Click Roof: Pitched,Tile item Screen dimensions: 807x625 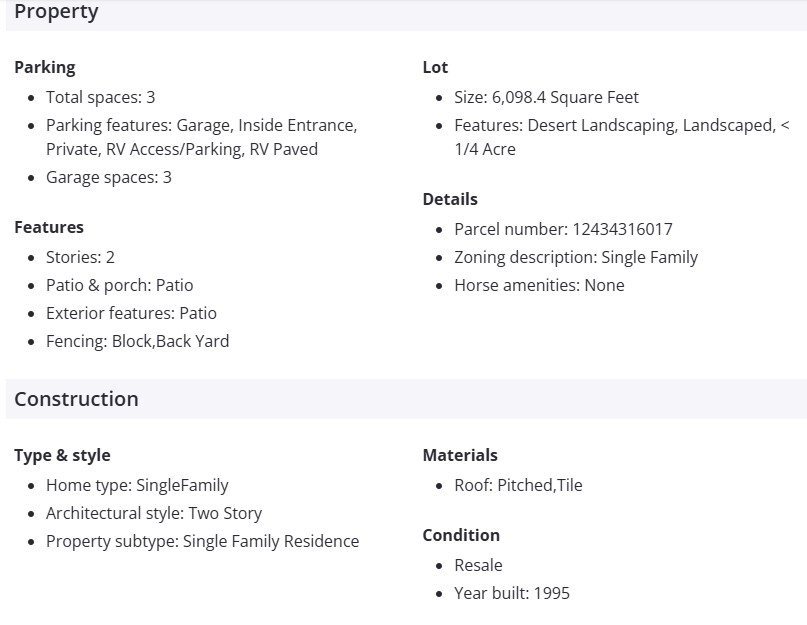coord(518,485)
